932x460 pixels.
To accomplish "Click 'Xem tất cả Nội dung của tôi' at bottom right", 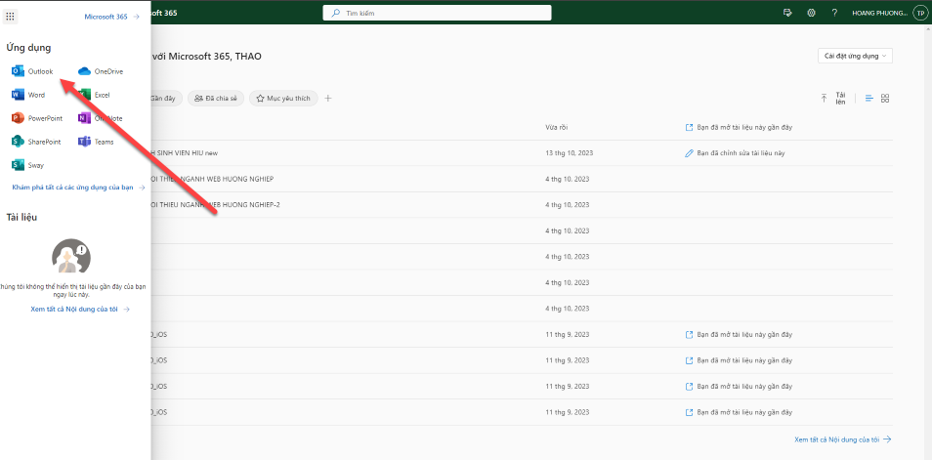I will [843, 440].
